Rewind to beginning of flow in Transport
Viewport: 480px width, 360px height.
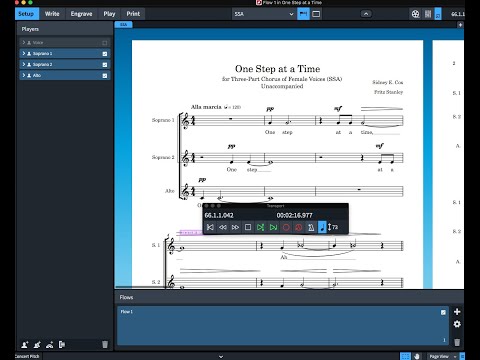(210, 227)
